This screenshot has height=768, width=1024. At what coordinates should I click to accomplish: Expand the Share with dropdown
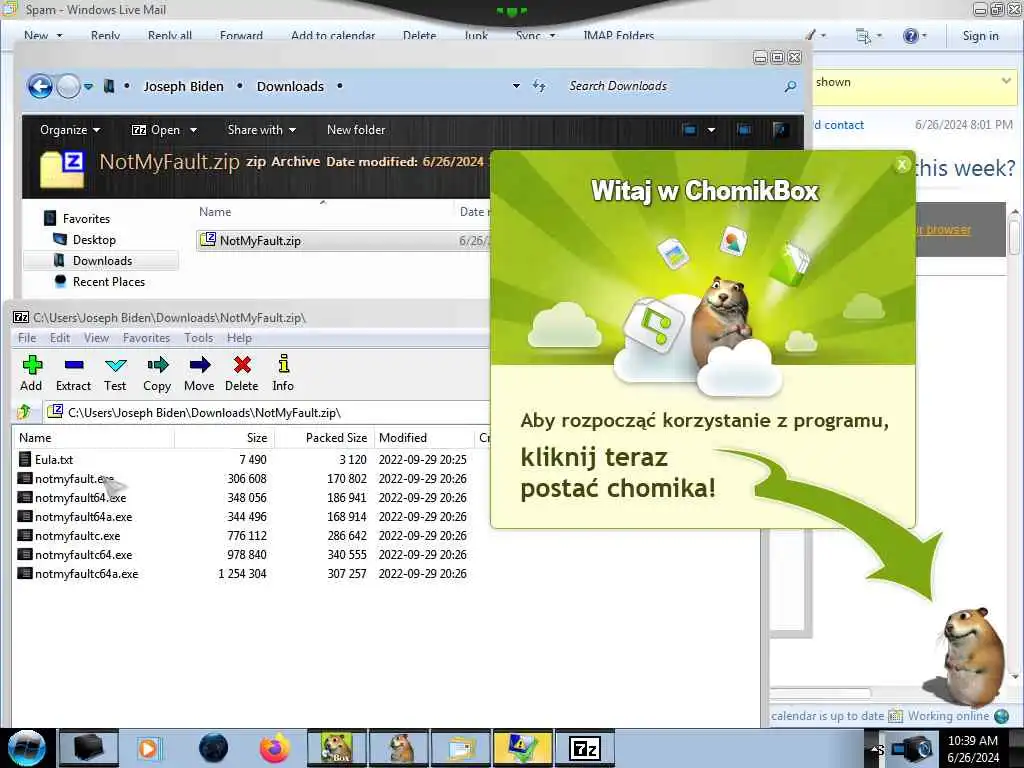[262, 130]
